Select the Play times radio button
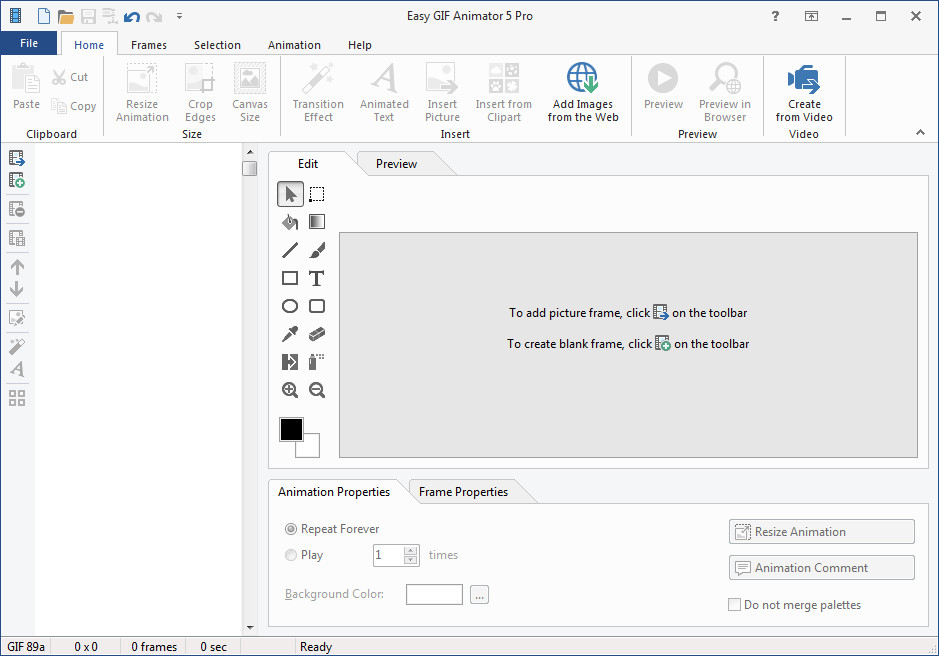The height and width of the screenshot is (656, 939). 291,555
